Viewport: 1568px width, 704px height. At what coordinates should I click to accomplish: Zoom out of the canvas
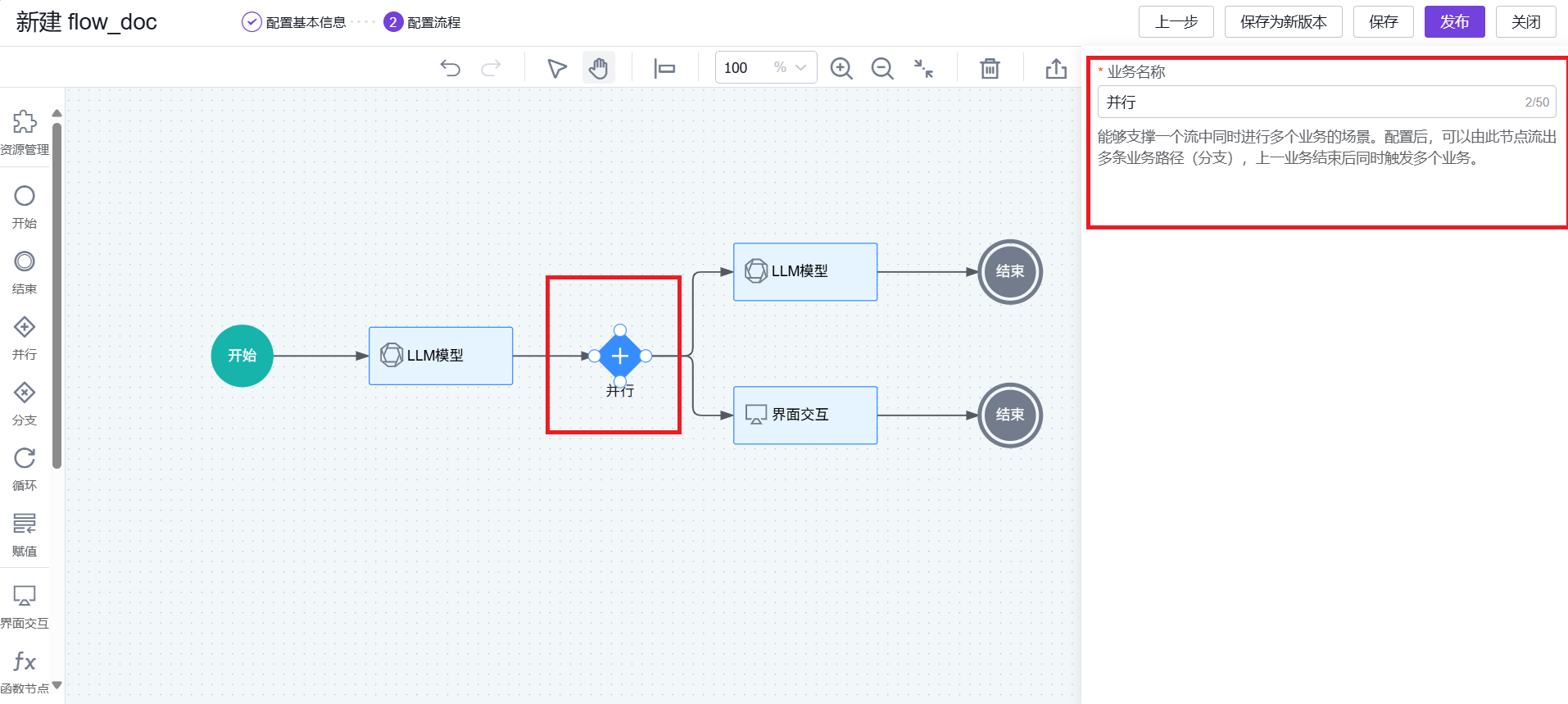tap(882, 68)
